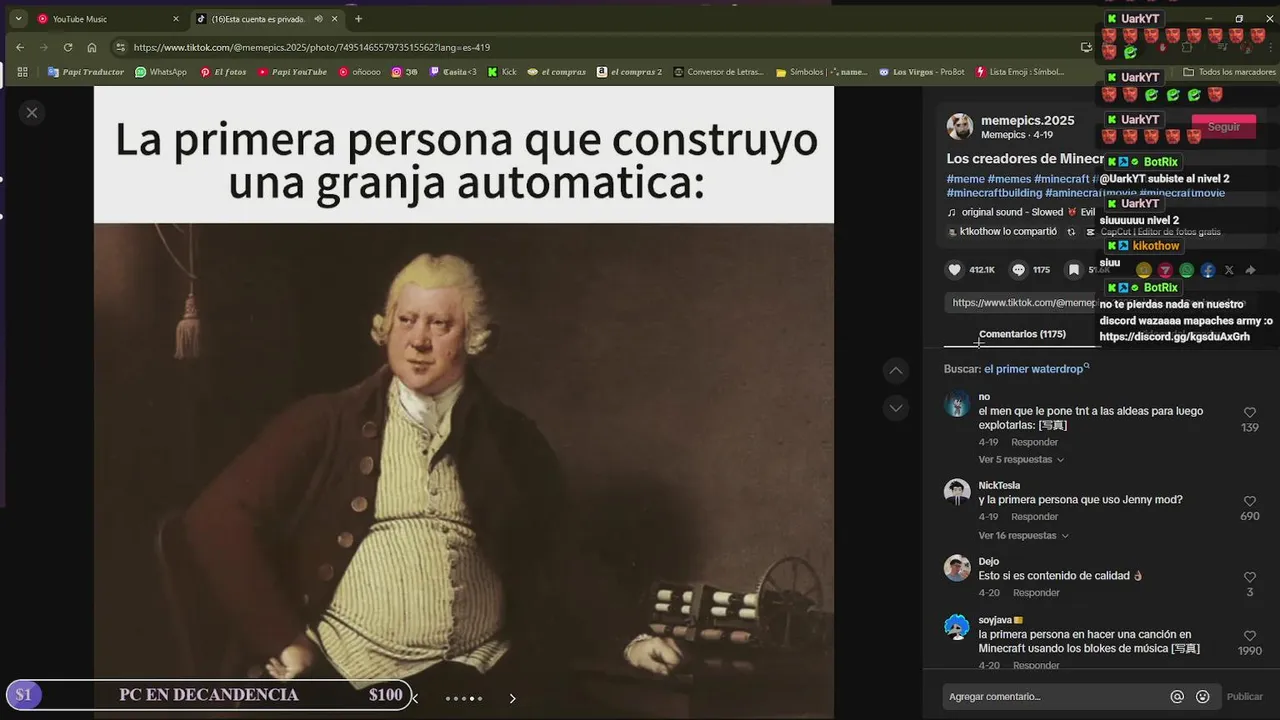Like the post with the 412.1K heart icon
1280x720 pixels.
tap(954, 270)
